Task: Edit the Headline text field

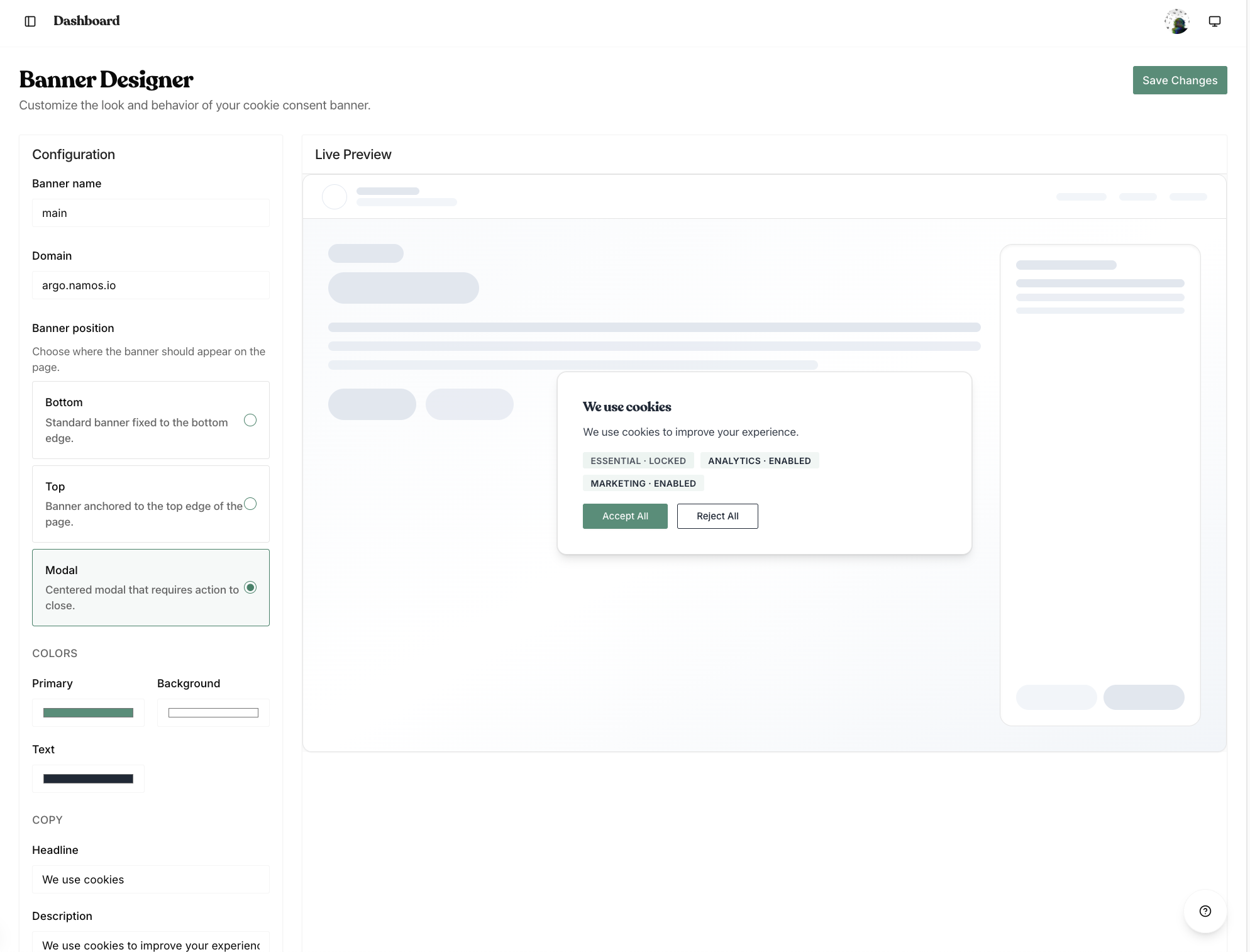Action: [151, 879]
